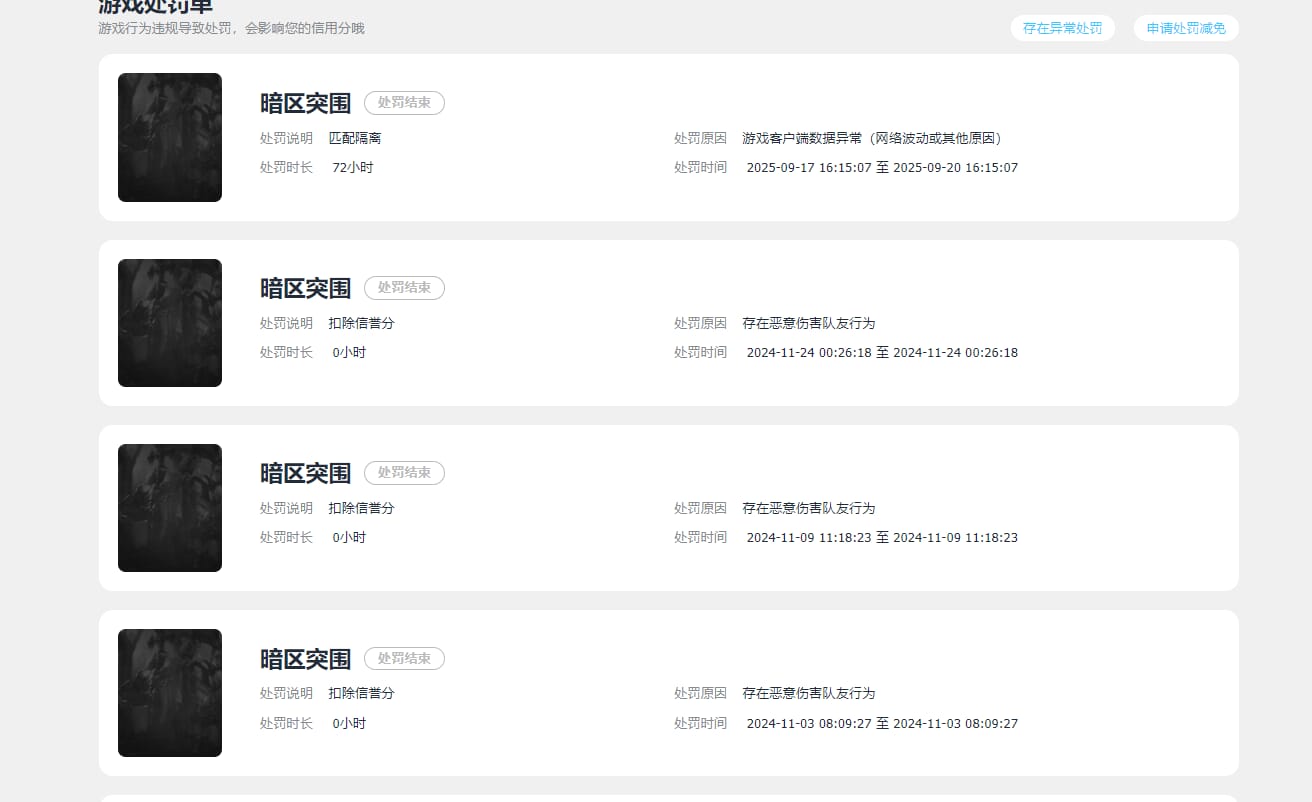Click 扣除信誉分 text on the third card
The height and width of the screenshot is (802, 1312).
click(361, 507)
